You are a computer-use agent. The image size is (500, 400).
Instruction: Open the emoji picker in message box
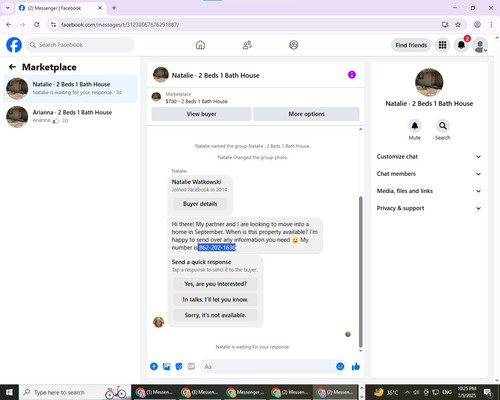[340, 367]
